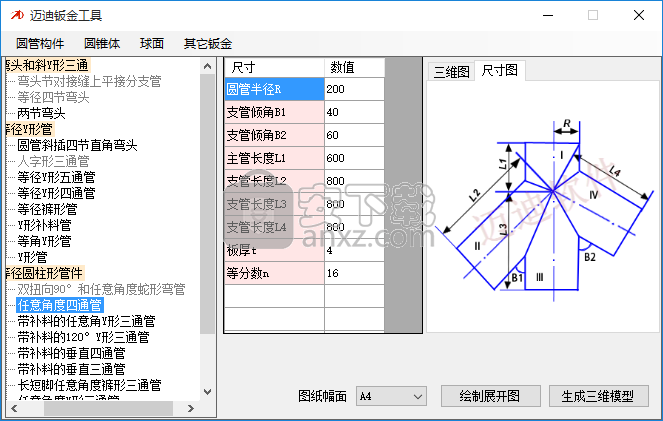Click the tree's scroll left arrow
This screenshot has height=421, width=663.
point(14,408)
